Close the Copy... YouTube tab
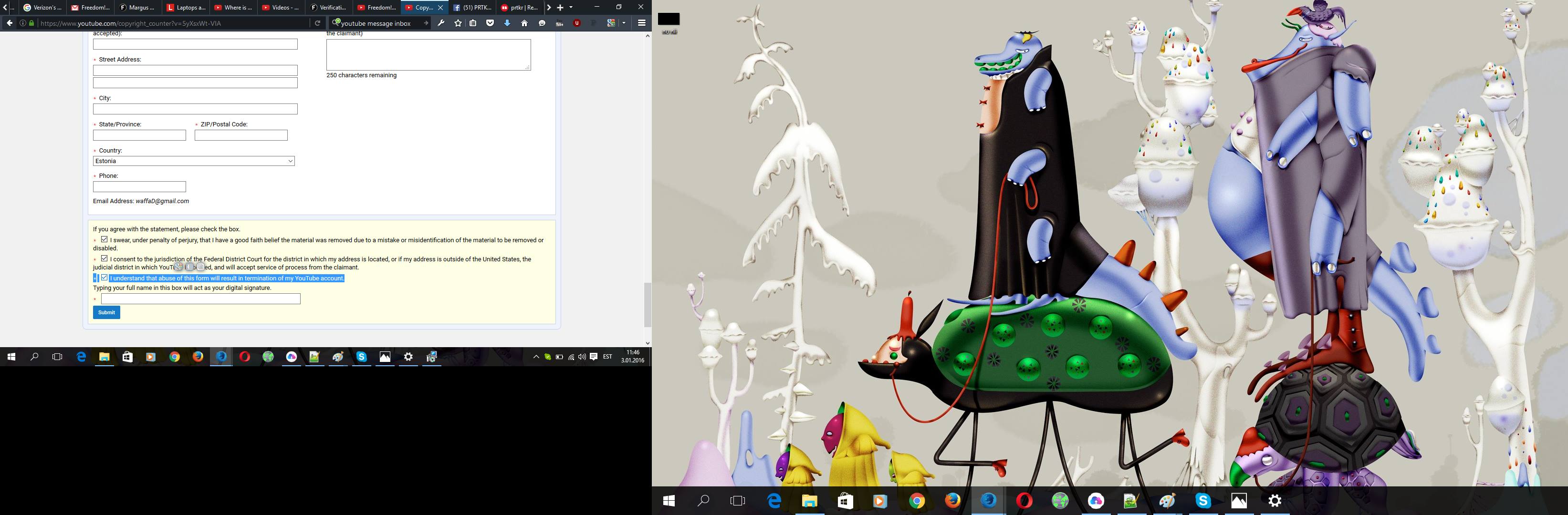The image size is (1568, 515). pos(441,7)
